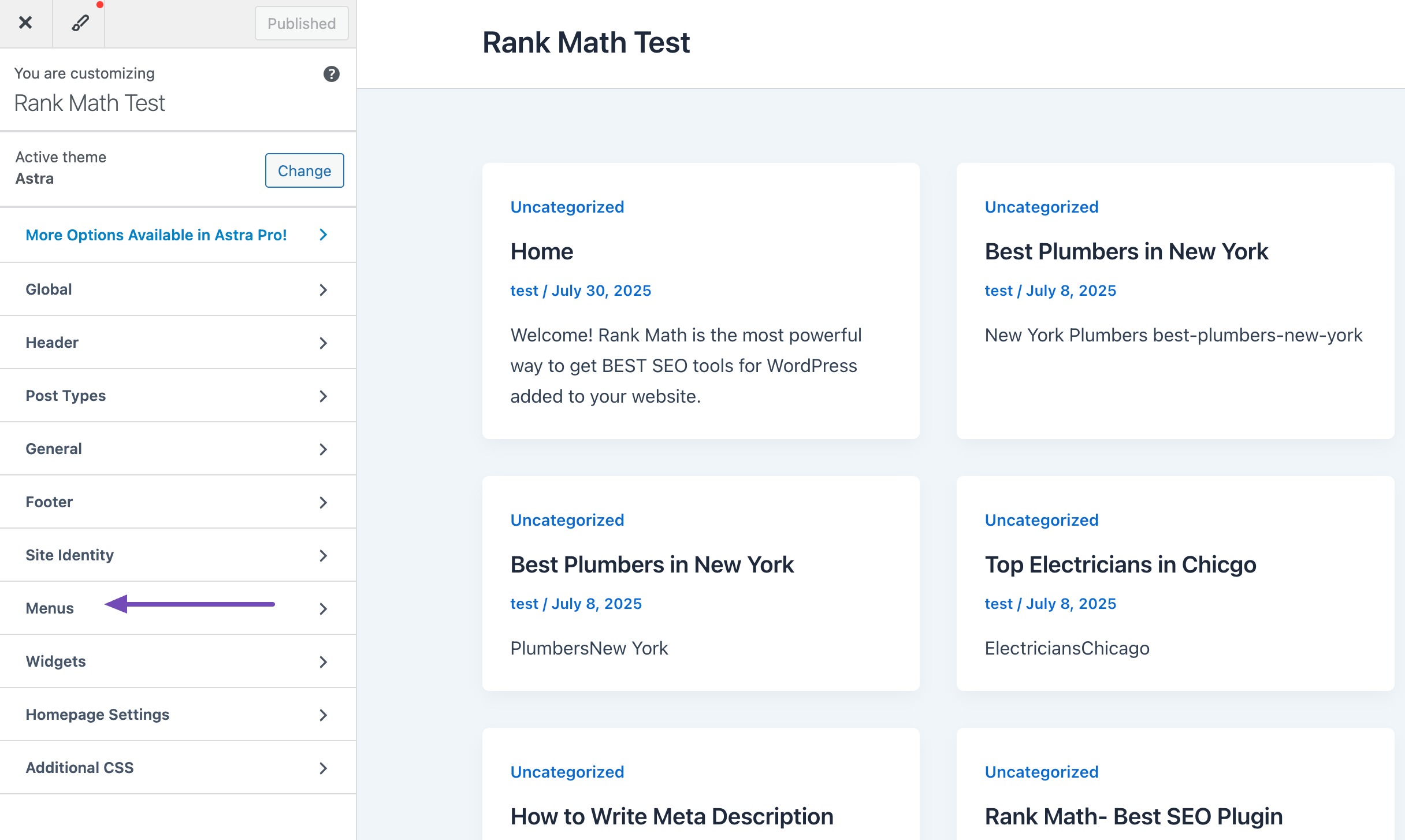
Task: Open the paintbrush styling icon
Action: [x=80, y=23]
